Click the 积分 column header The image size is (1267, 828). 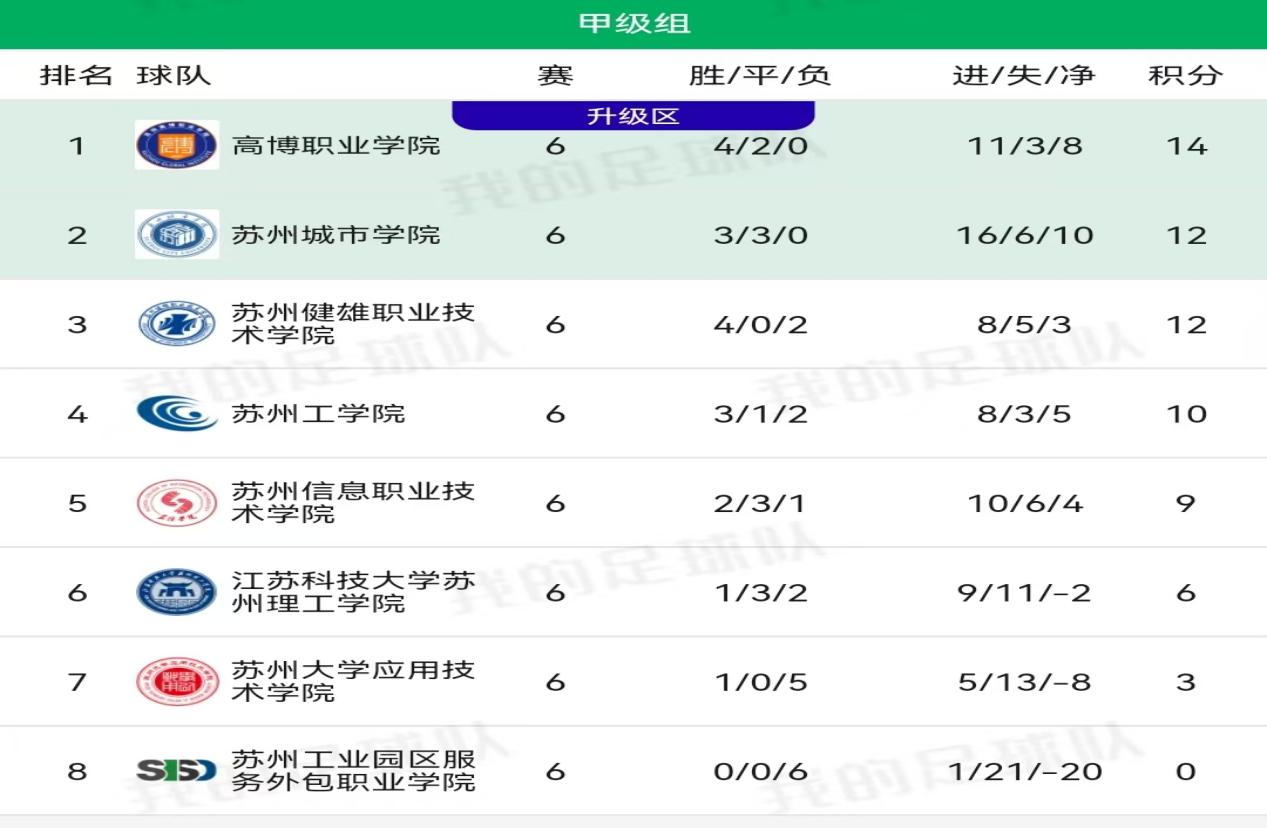coord(1186,76)
